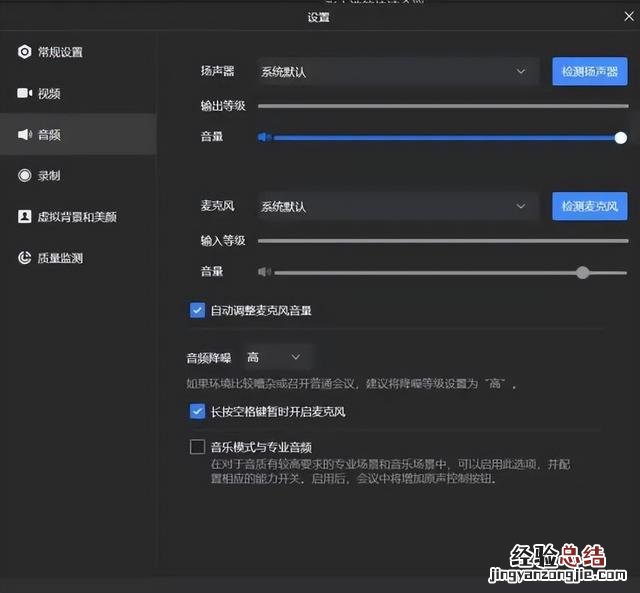Screen dimensions: 640x593
Task: Click the portrait icon beside 虚拟背景和美颜
Action: [24, 216]
